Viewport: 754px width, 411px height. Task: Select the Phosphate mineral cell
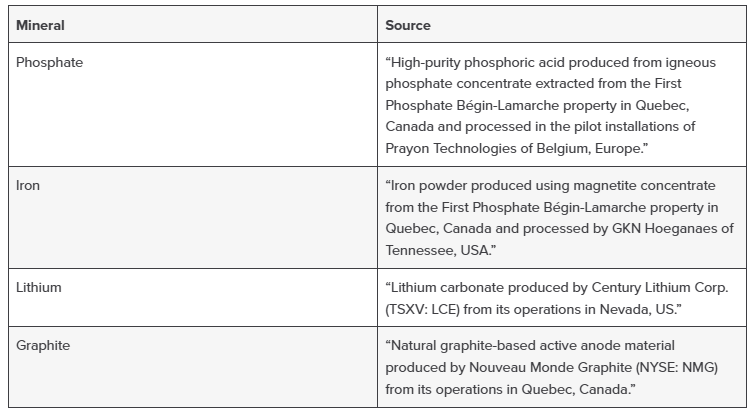[50, 62]
